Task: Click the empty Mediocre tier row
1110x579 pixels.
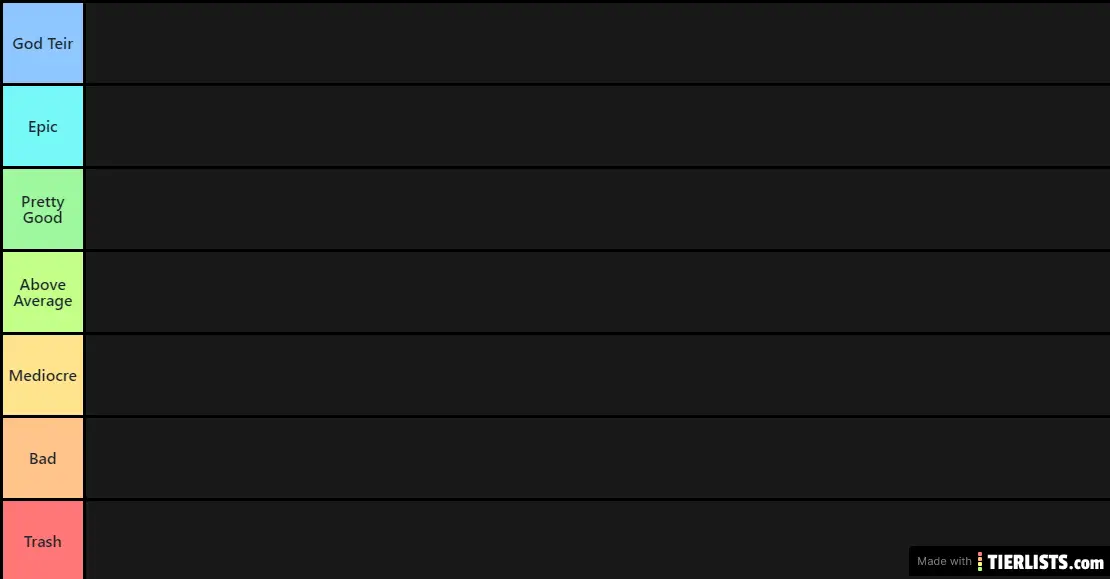Action: (596, 375)
